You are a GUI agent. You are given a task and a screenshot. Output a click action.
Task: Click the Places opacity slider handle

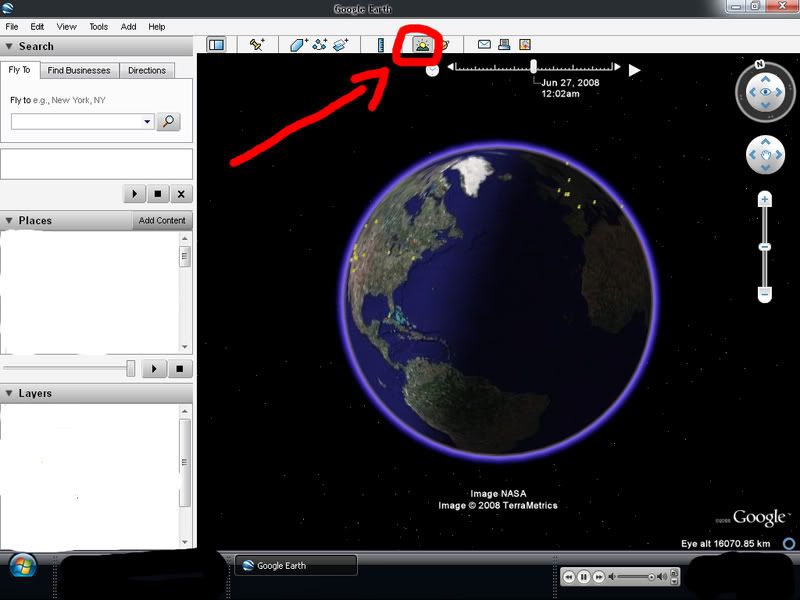tap(131, 368)
